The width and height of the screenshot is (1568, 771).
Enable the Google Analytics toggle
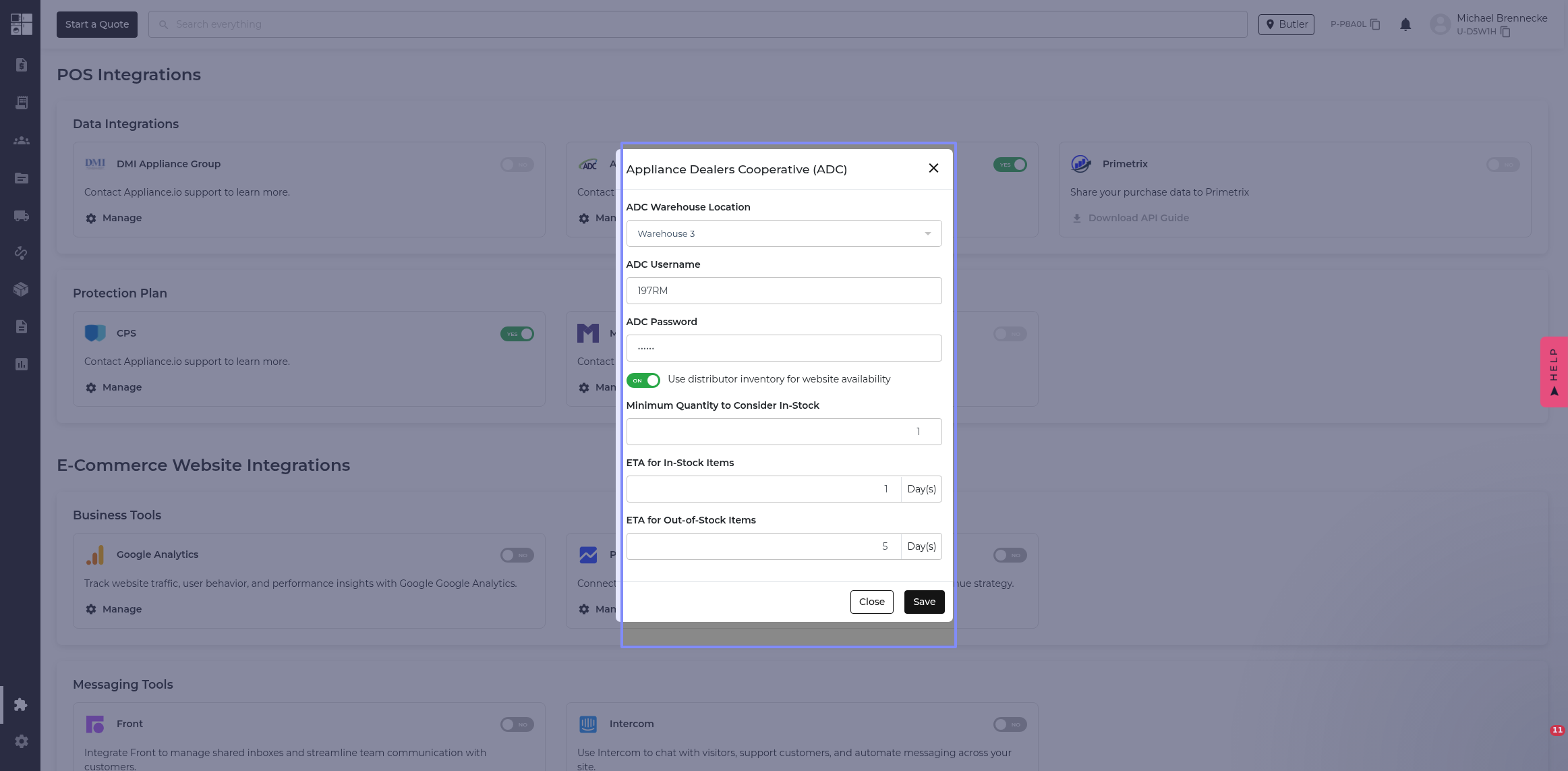517,555
